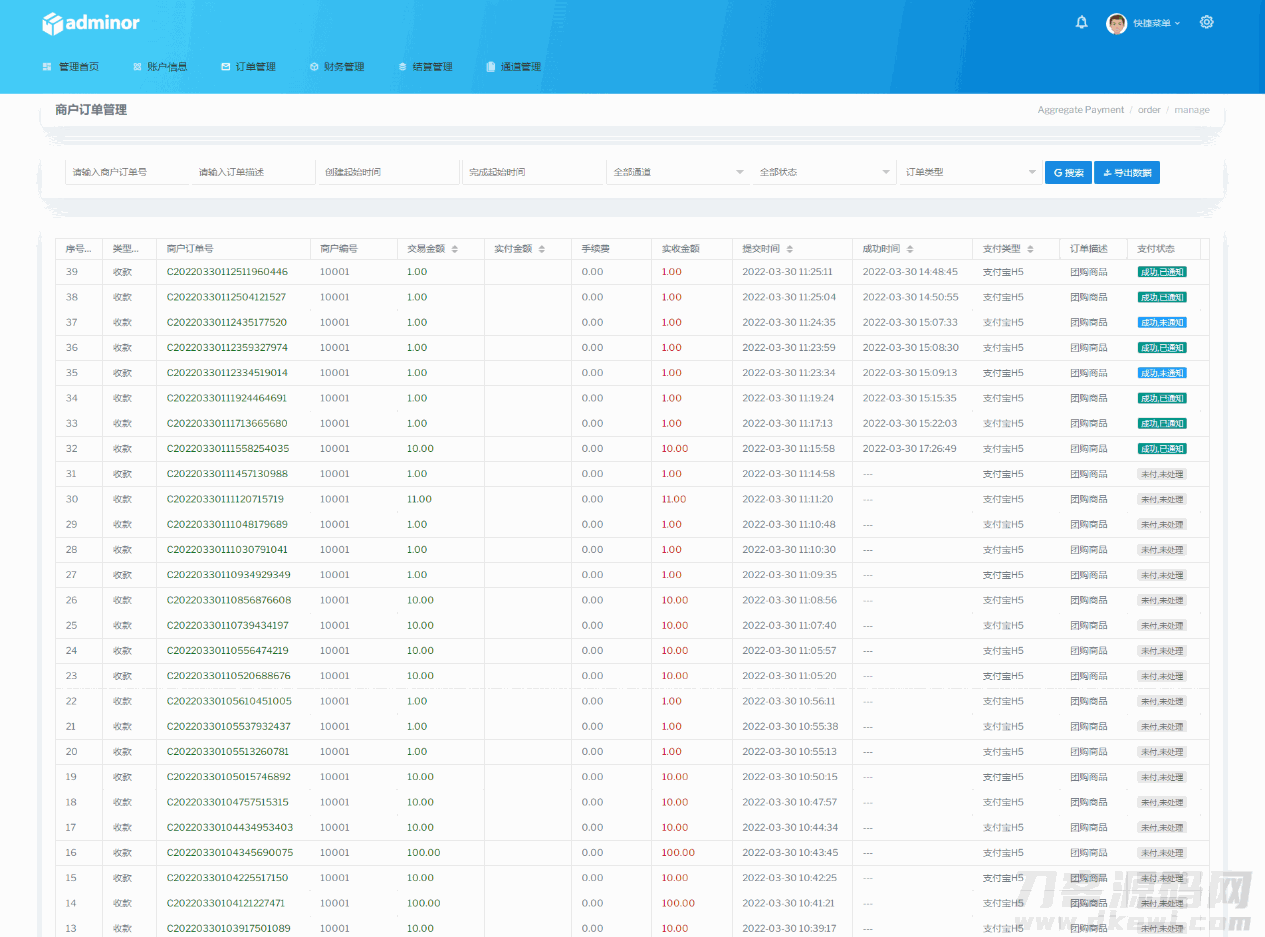Open the 快捷菜单 user menu

click(x=1156, y=23)
